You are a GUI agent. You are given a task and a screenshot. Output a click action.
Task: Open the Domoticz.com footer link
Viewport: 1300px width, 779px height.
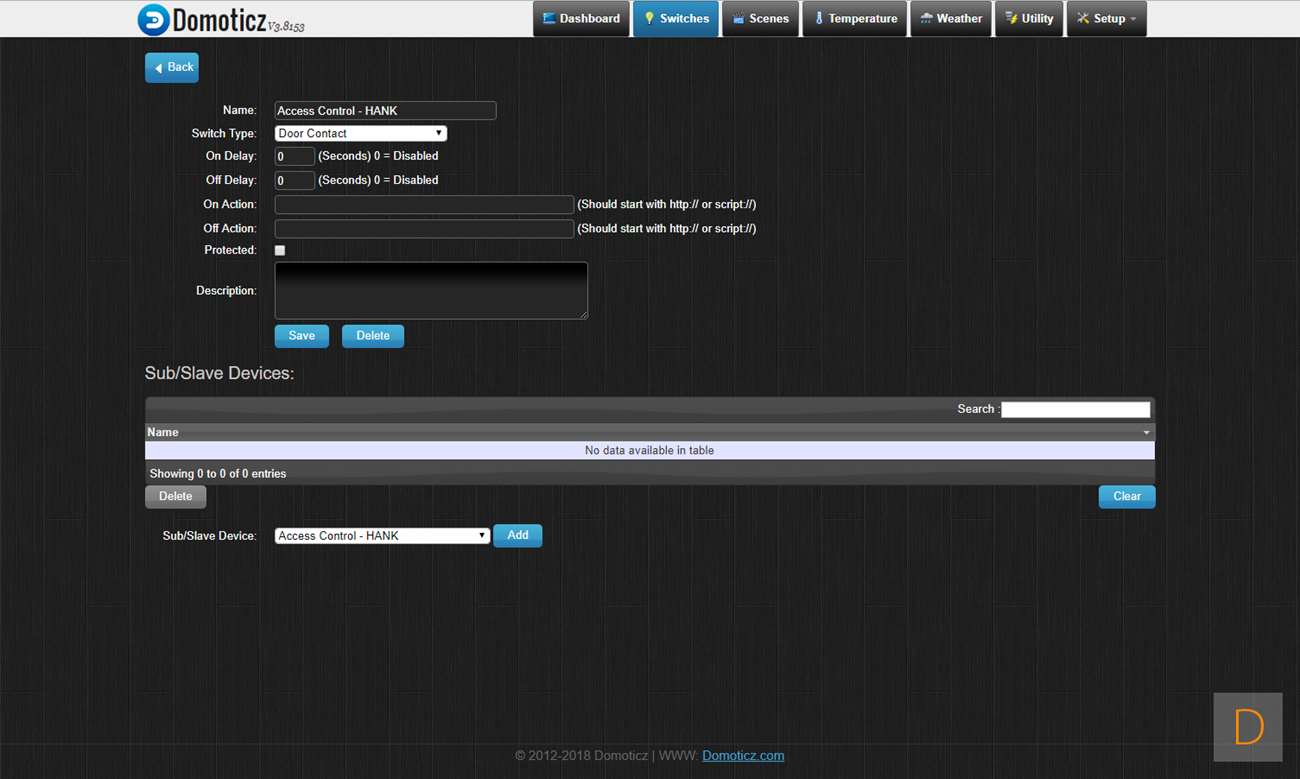coord(743,756)
